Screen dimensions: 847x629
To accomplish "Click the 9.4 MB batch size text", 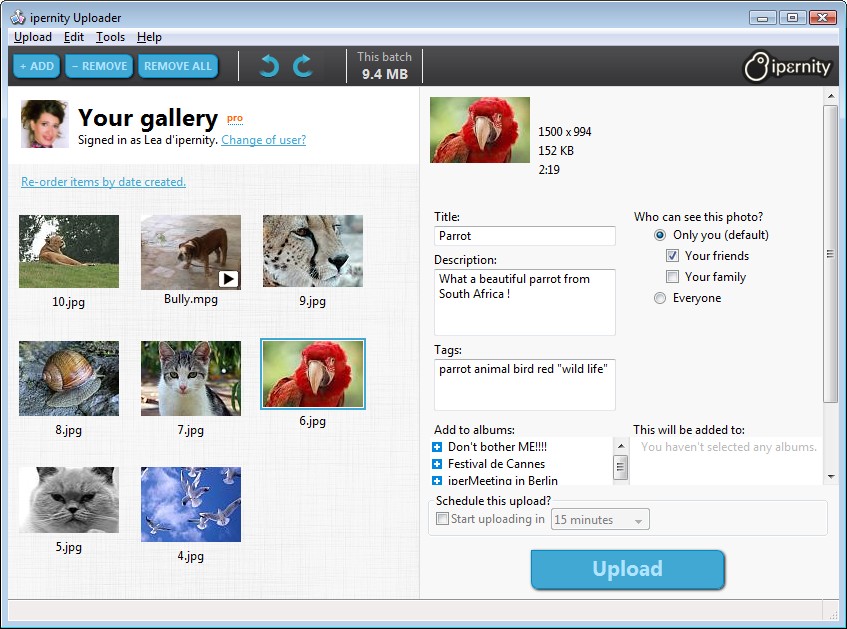I will (x=385, y=74).
